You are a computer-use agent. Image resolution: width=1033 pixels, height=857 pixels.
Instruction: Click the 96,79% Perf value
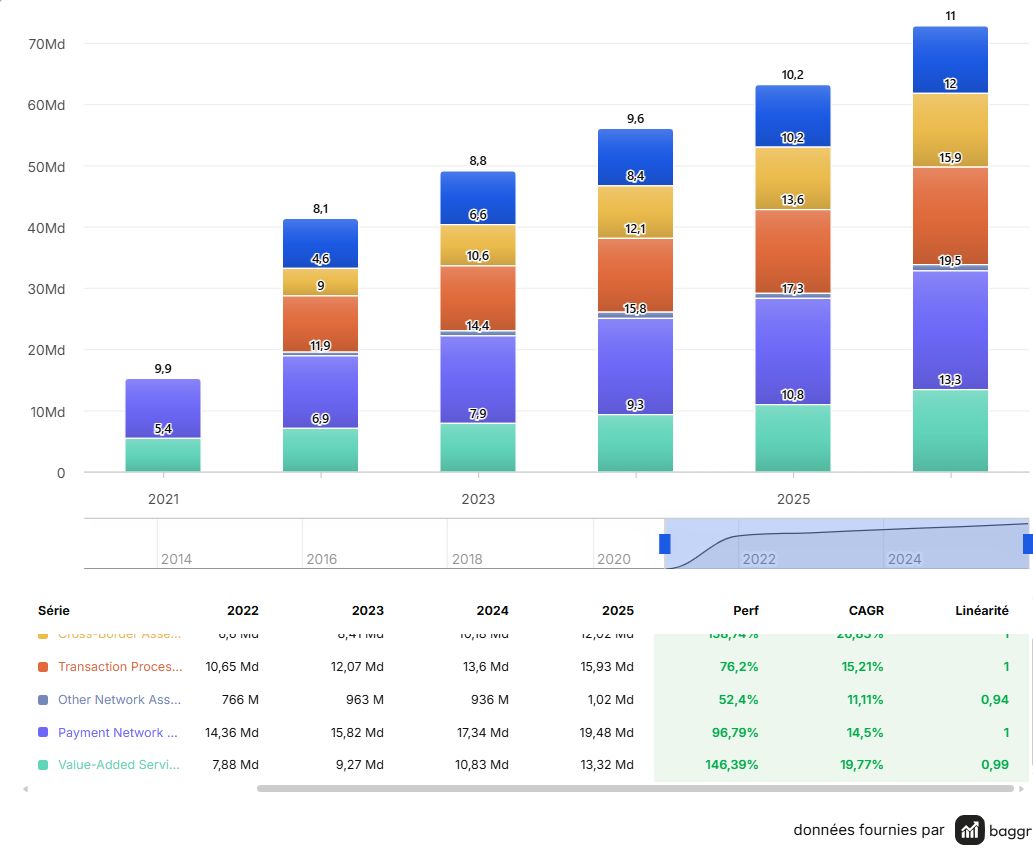735,733
